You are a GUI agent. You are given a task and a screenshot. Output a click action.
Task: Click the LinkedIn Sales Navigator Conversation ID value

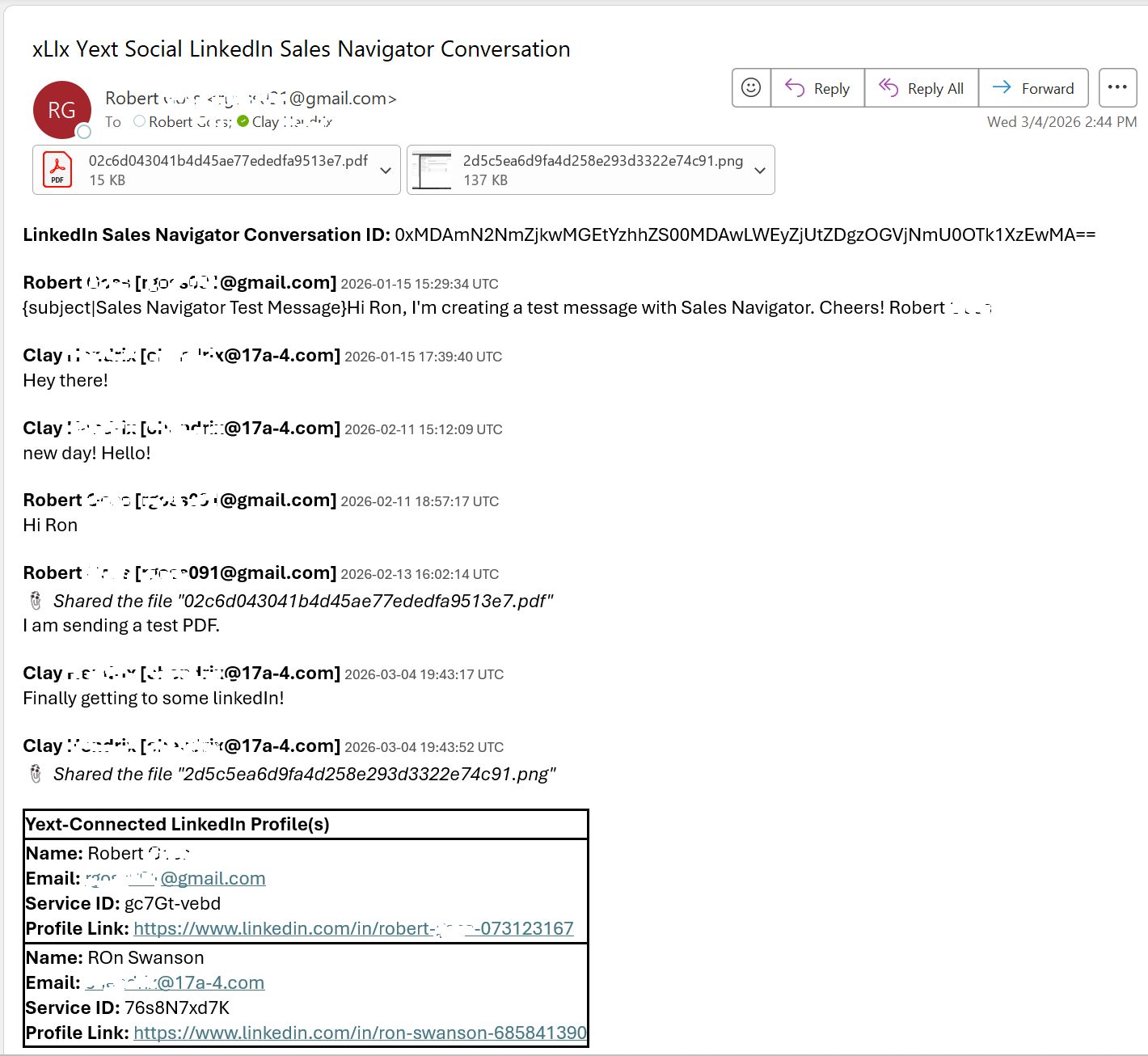pos(745,234)
